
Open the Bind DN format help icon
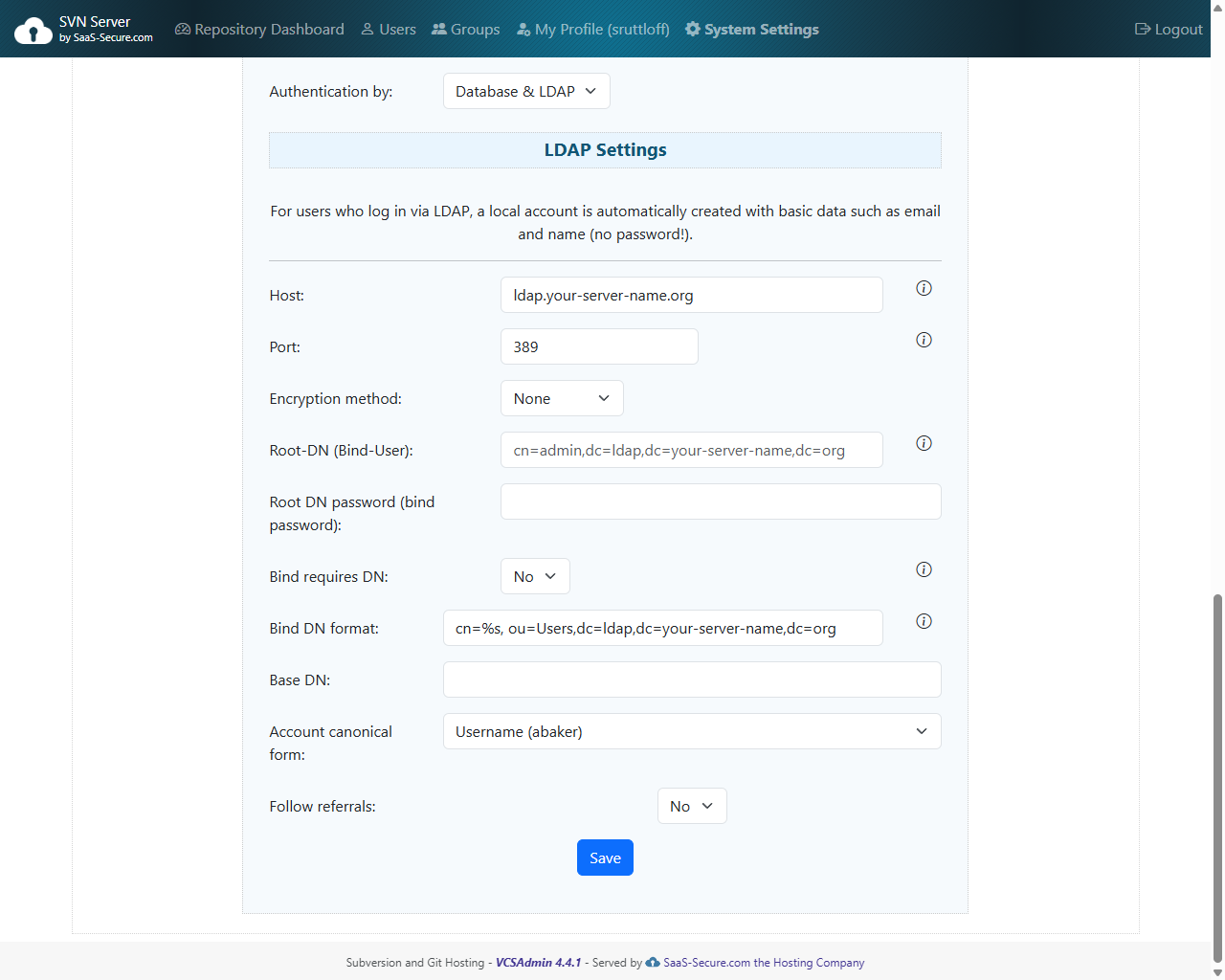click(x=924, y=620)
